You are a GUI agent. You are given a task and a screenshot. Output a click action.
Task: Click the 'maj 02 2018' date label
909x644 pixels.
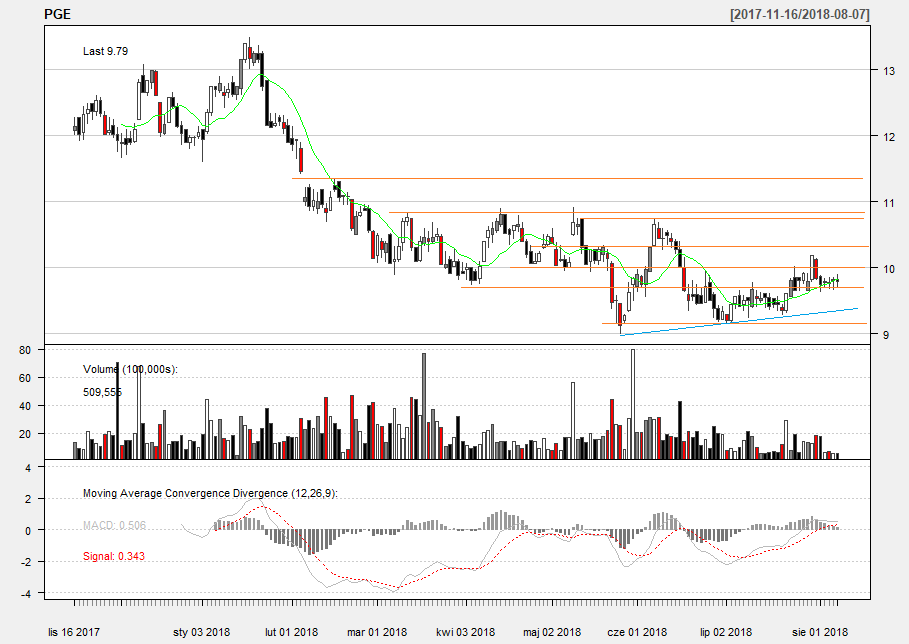click(x=552, y=632)
